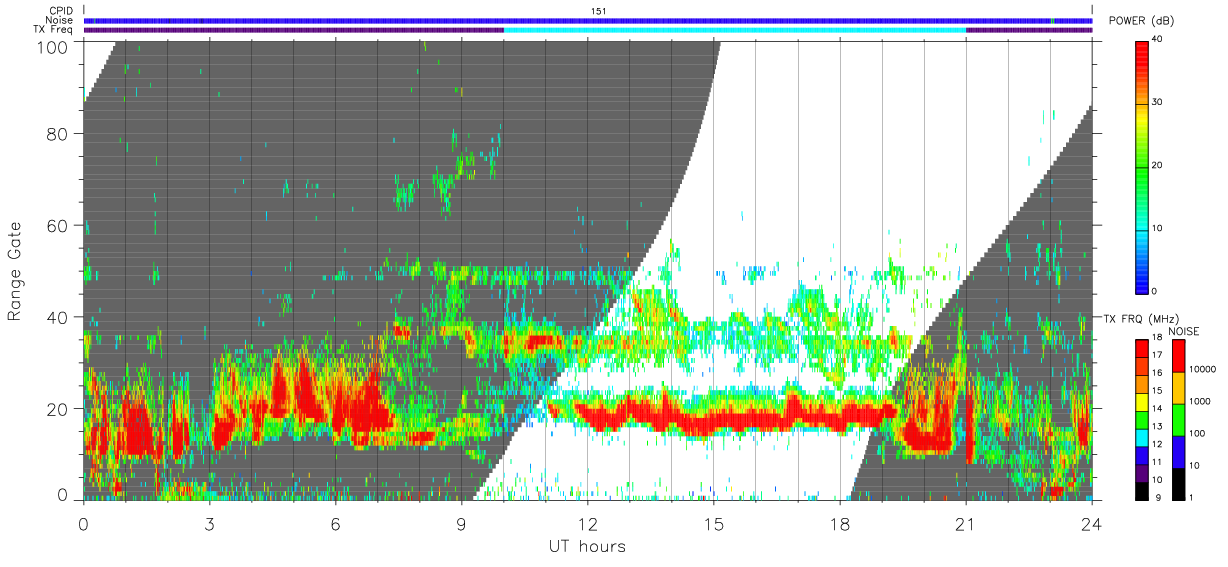Image resolution: width=1228 pixels, height=567 pixels.
Task: Click the blue swatch of the NOISE legend
Action: 1177,452
